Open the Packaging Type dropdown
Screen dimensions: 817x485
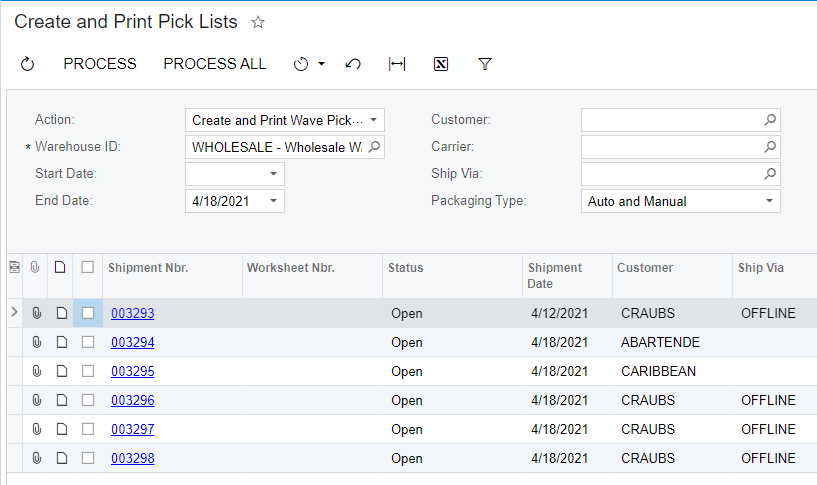click(x=769, y=201)
